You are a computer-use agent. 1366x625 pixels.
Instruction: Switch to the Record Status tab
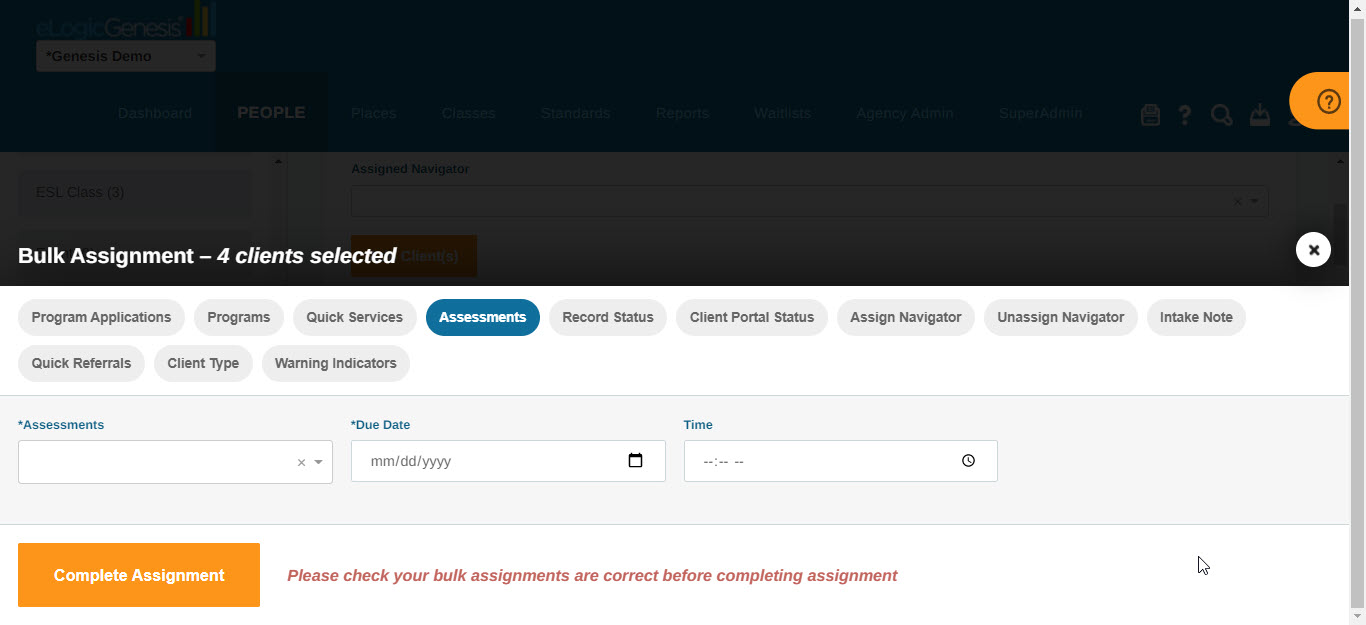608,317
